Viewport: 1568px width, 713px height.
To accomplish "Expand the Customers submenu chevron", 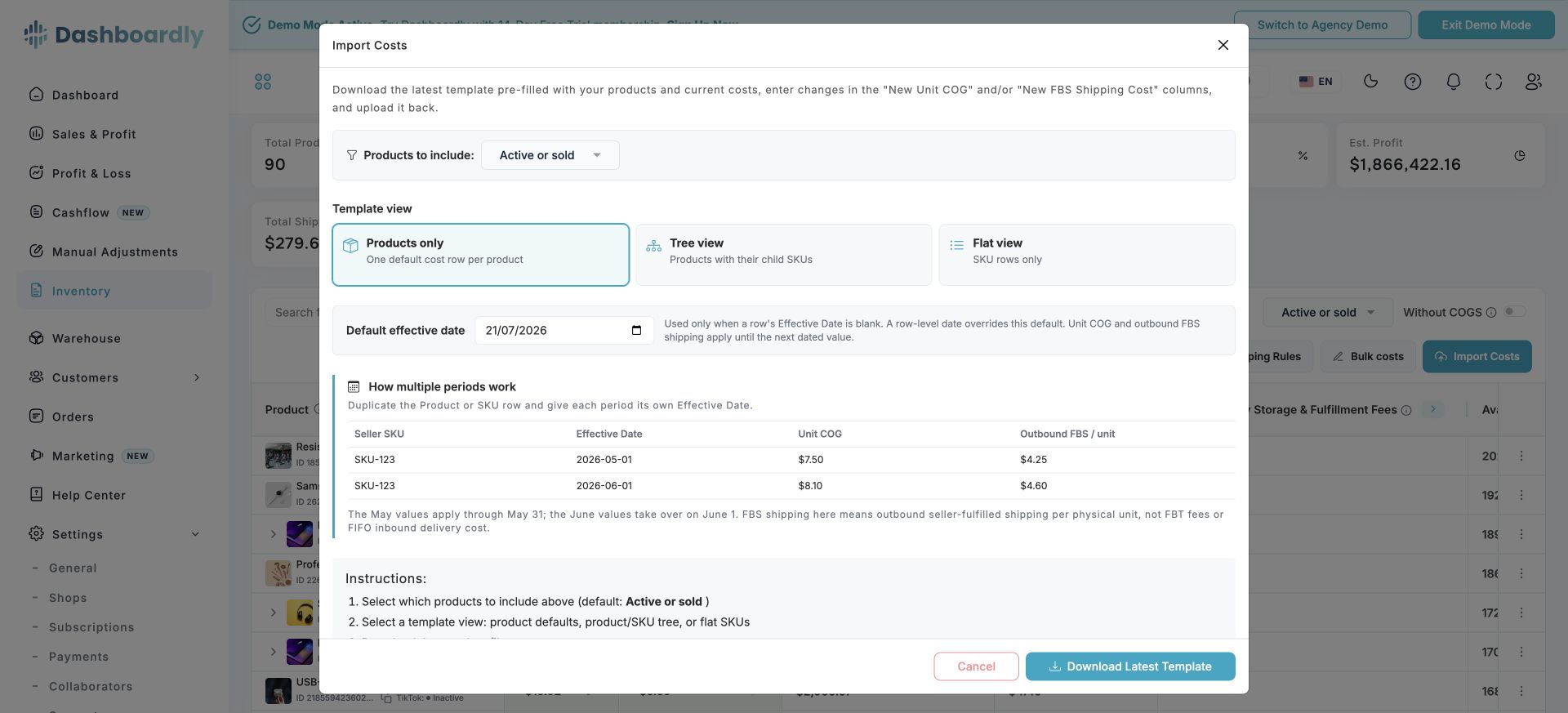I will (197, 377).
